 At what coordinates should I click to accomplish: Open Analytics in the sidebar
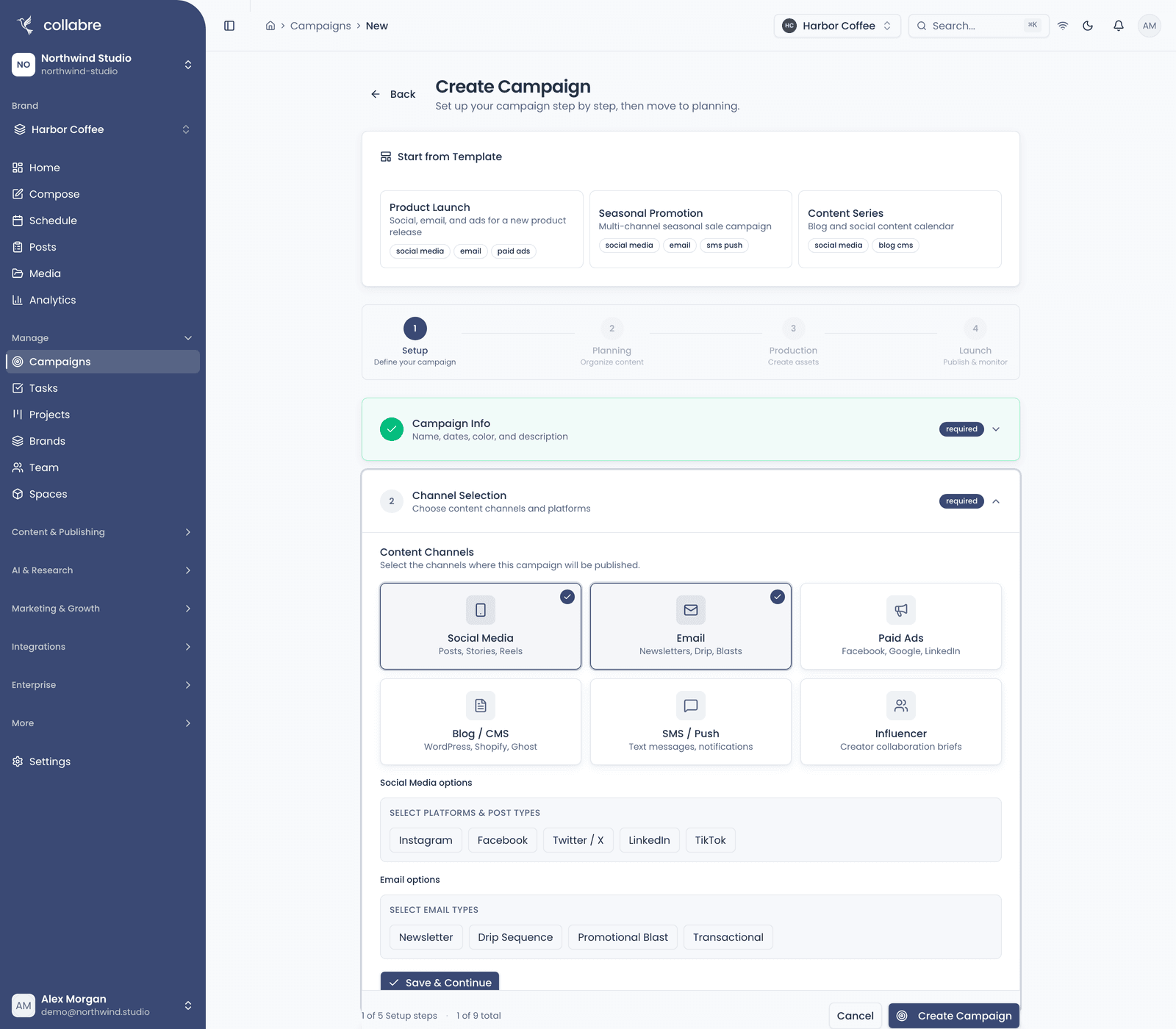(103, 300)
